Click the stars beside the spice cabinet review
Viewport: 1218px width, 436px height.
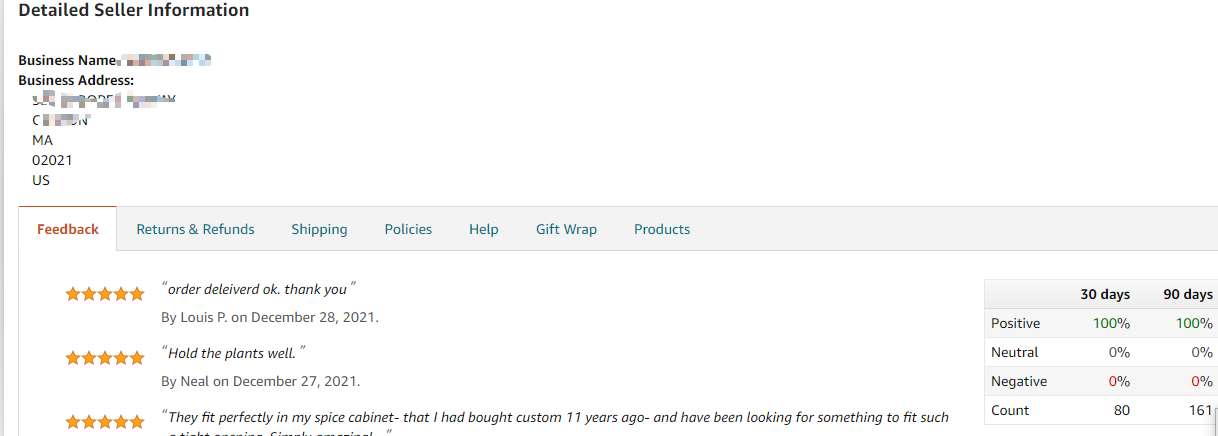[104, 421]
